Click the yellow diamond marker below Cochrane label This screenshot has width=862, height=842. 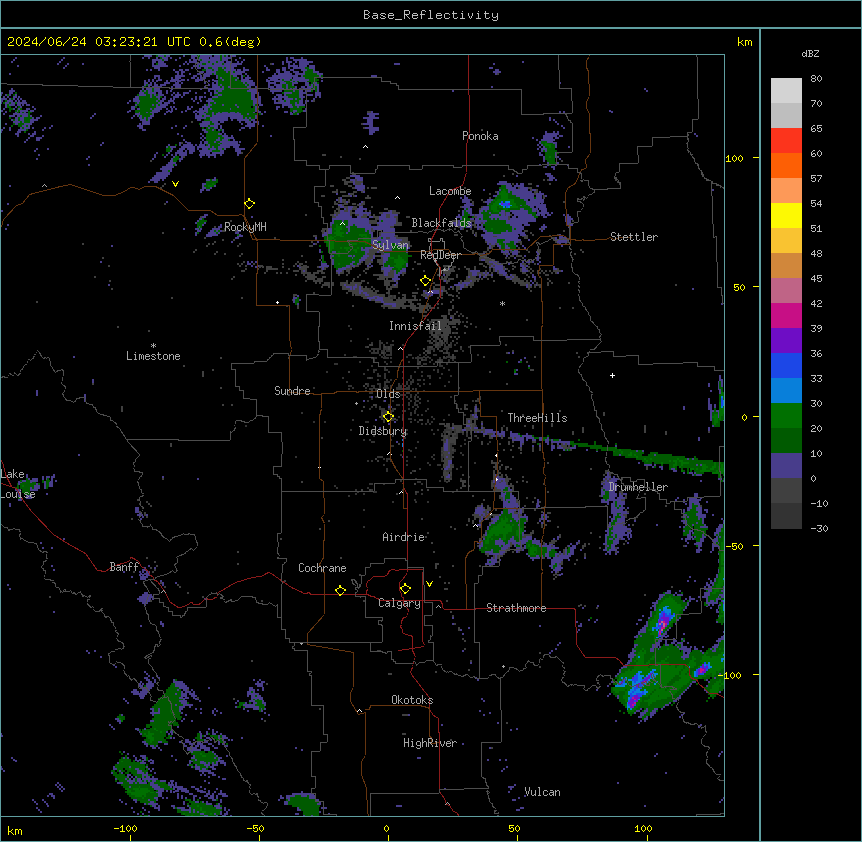coord(340,590)
